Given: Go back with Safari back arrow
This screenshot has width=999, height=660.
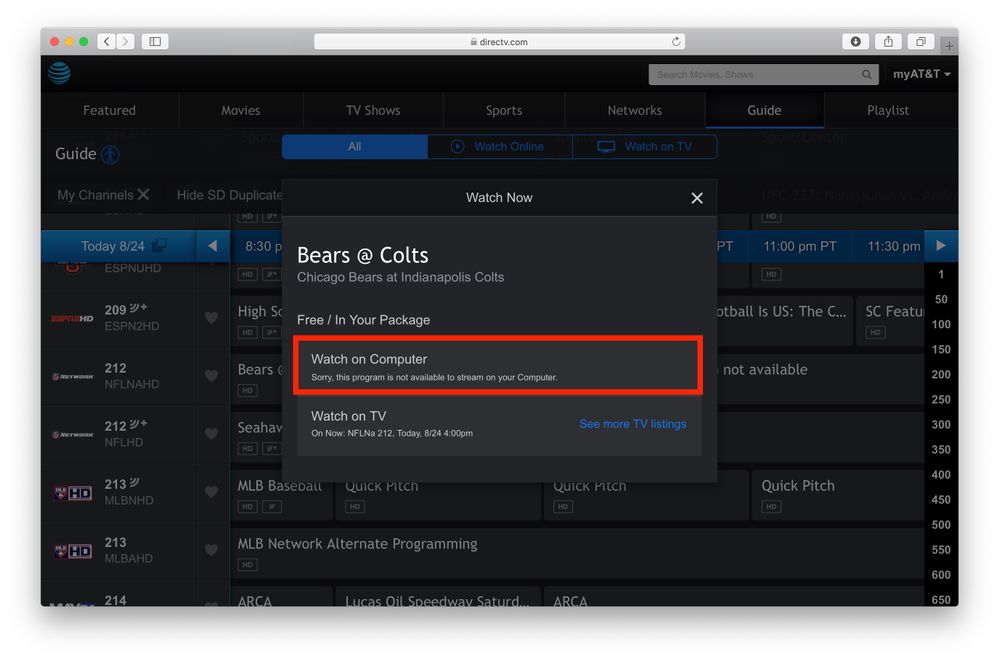Looking at the screenshot, I should [106, 41].
